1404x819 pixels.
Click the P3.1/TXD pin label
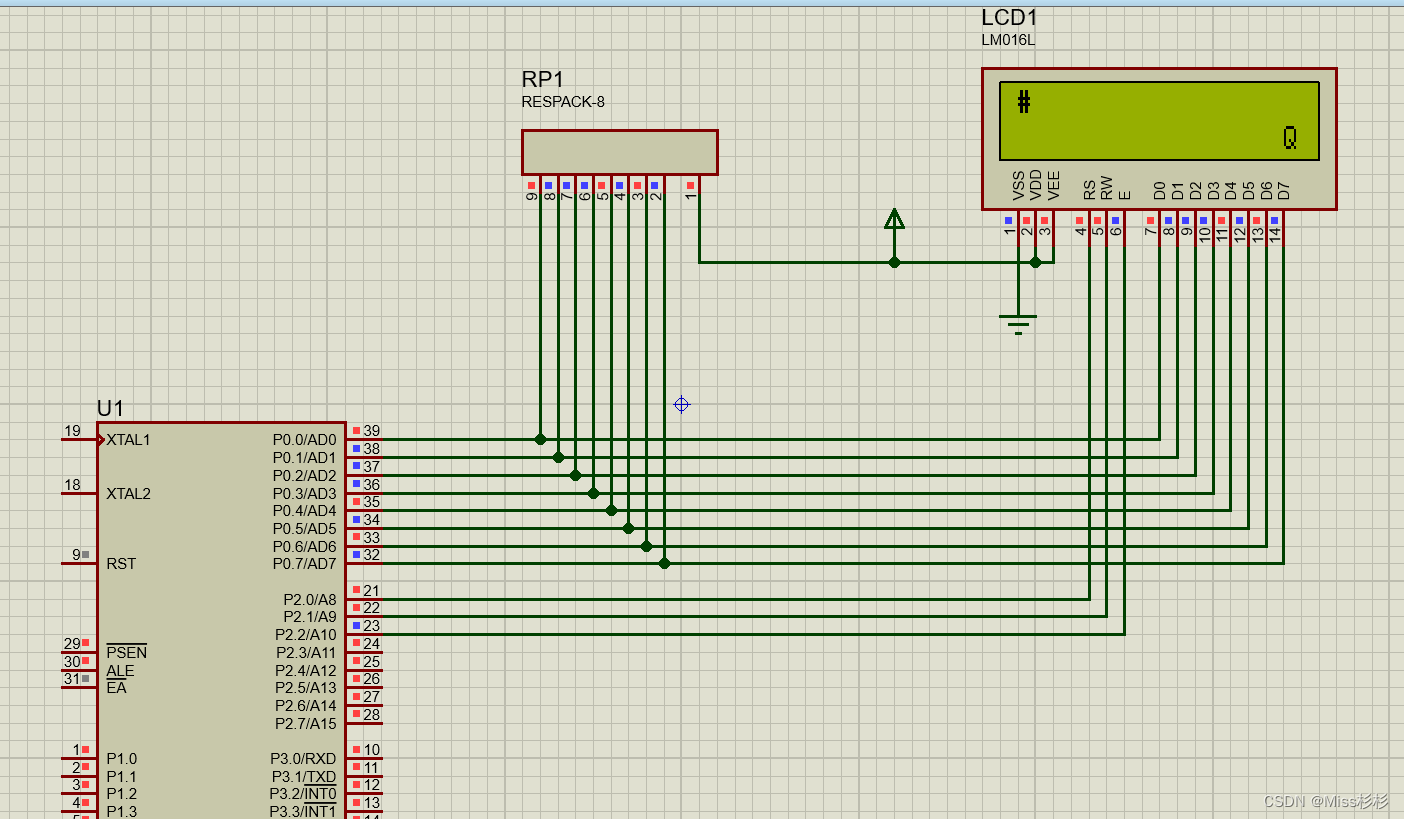point(304,777)
